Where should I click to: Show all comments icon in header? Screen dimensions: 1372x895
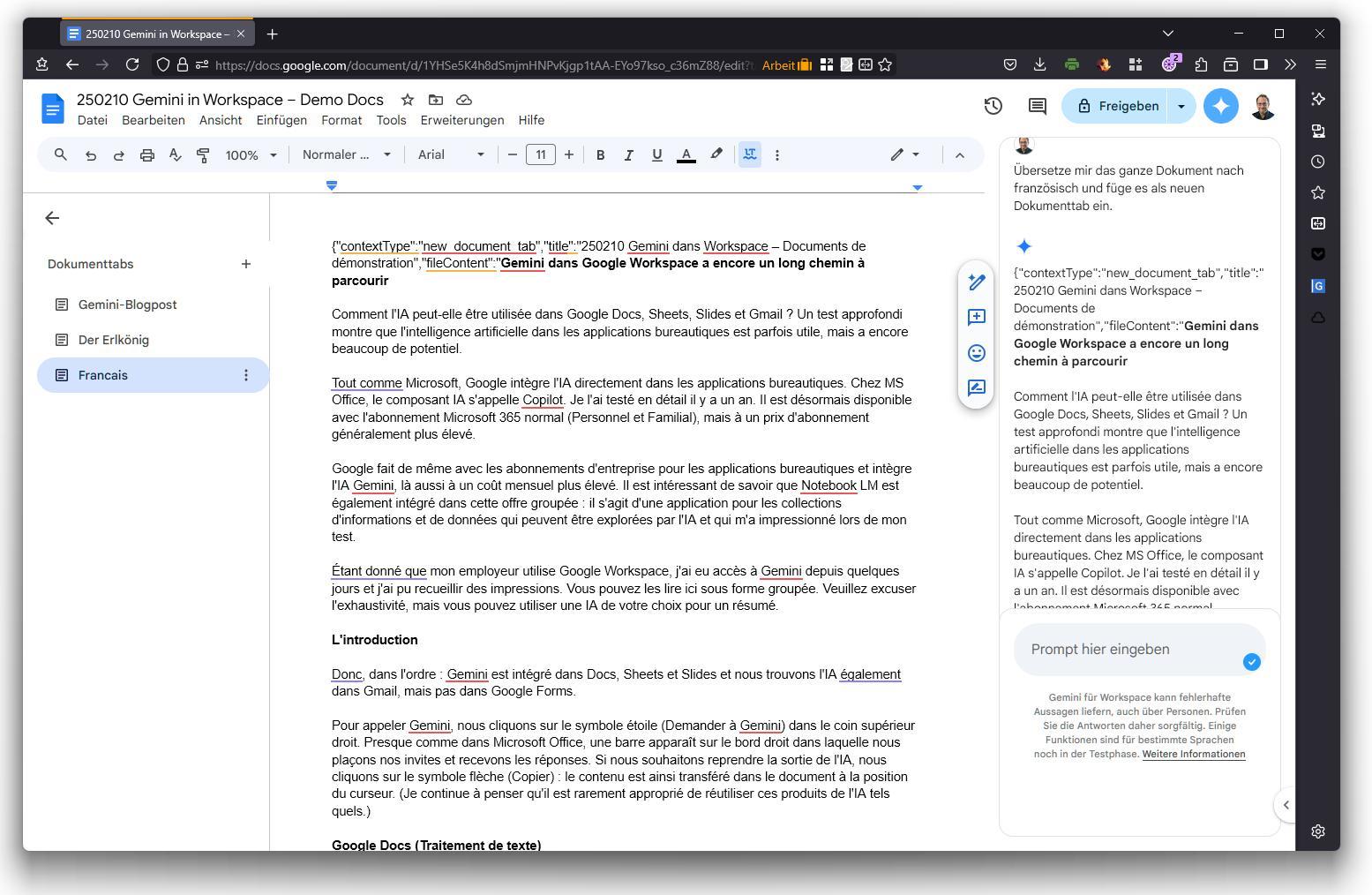pos(1038,106)
